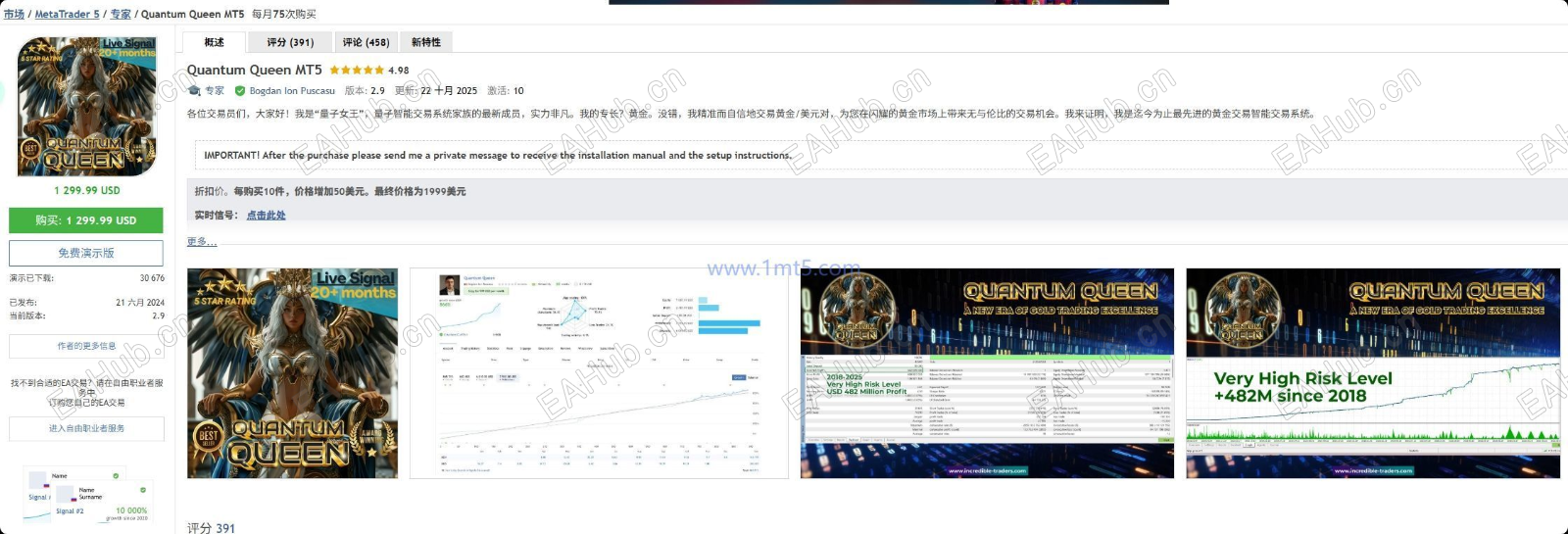Image resolution: width=1568 pixels, height=534 pixels.
Task: Open the first Quantum Queen screenshot thumbnail
Action: (x=292, y=373)
